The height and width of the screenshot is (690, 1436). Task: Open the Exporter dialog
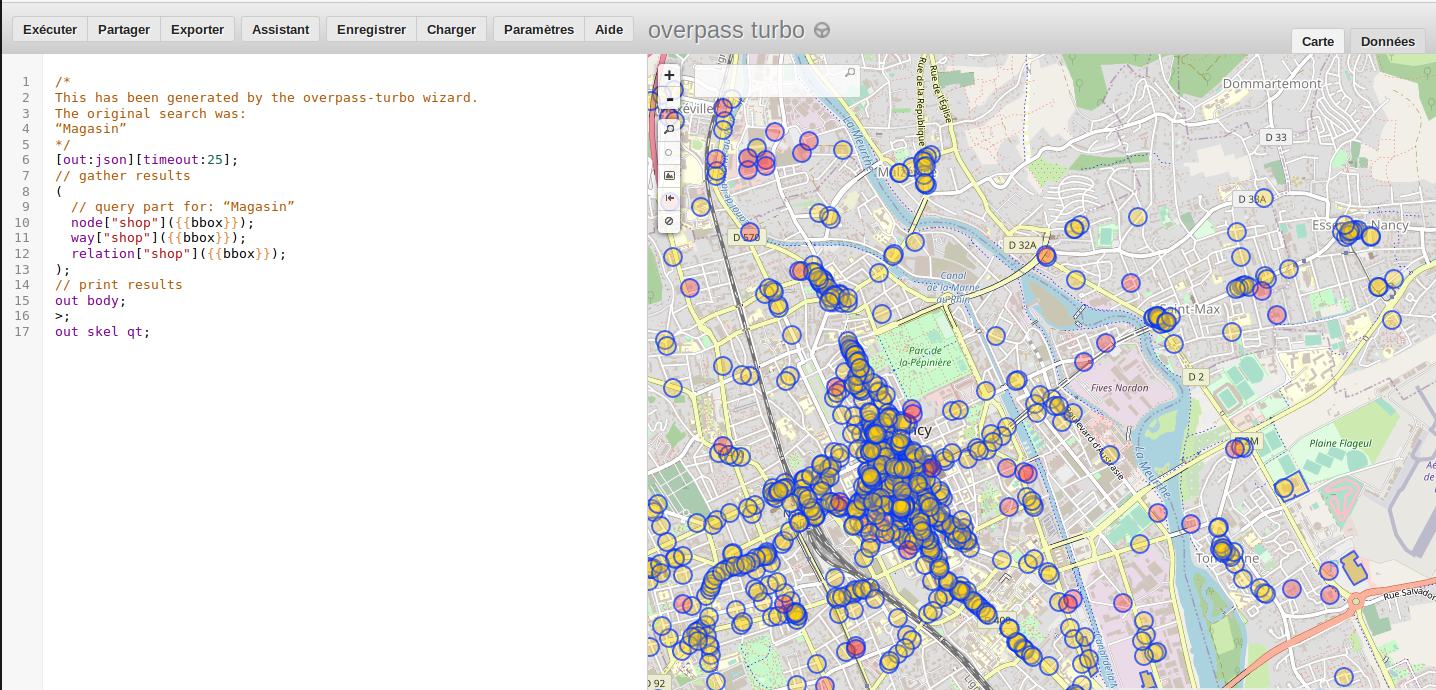(198, 29)
